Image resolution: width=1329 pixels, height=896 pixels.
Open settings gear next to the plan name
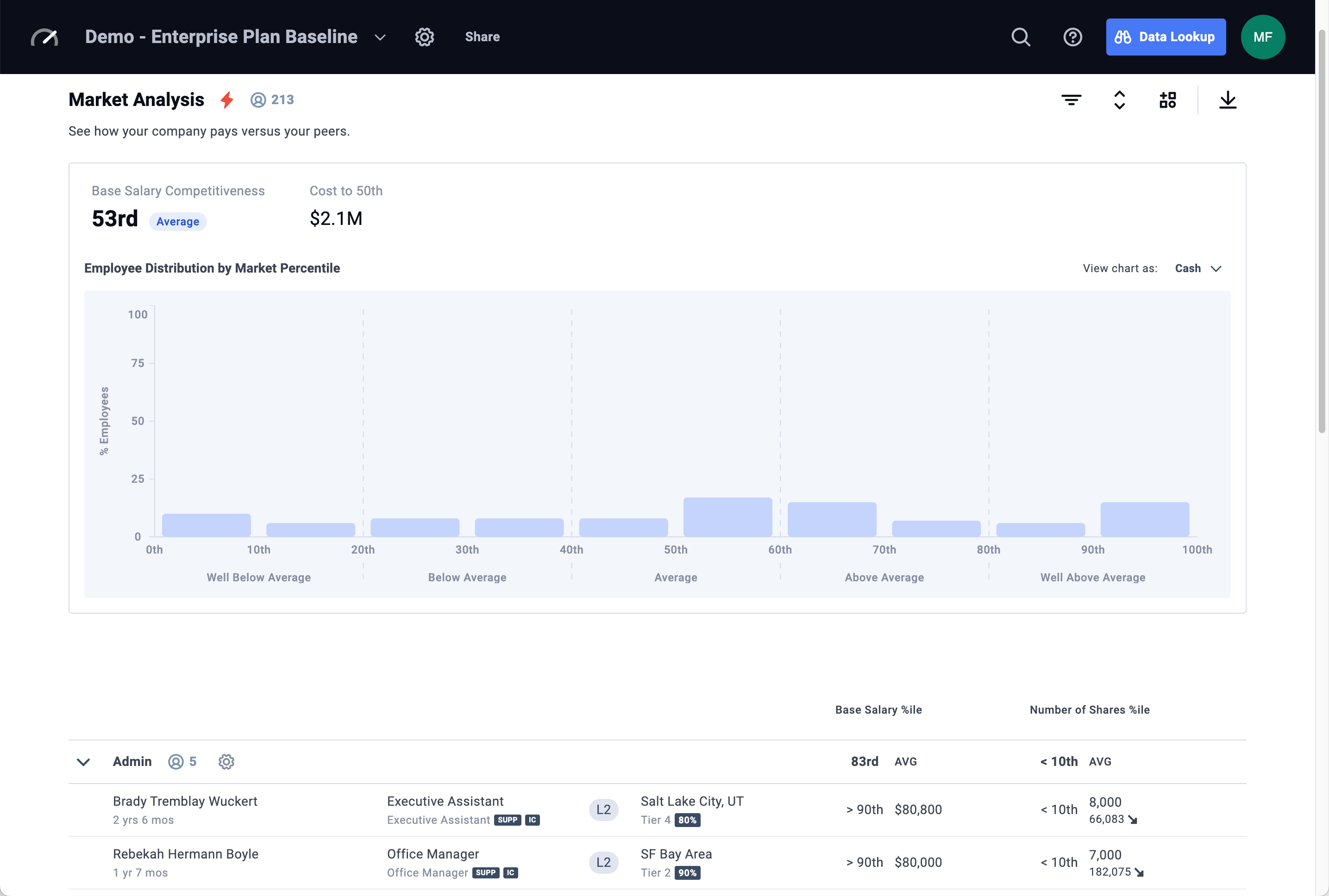pos(424,37)
